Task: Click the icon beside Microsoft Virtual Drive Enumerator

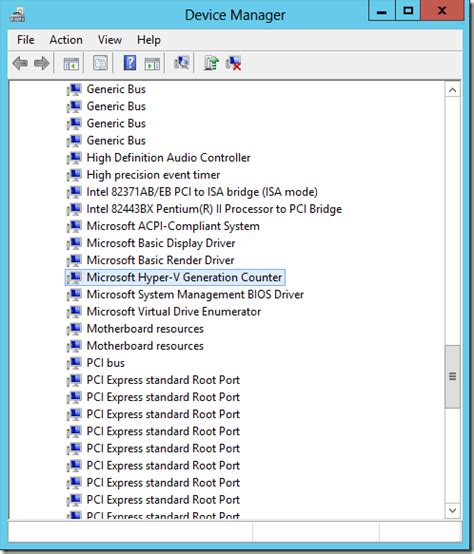Action: [x=74, y=312]
